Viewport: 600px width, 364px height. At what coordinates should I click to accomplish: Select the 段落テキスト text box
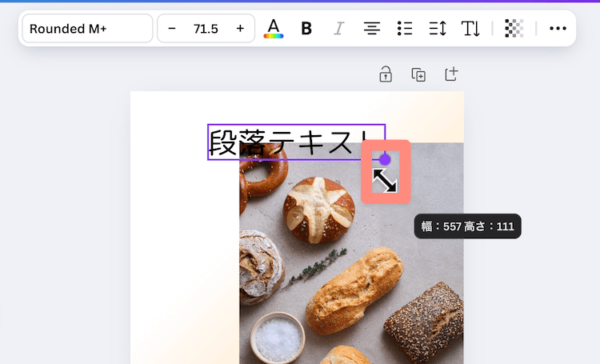point(296,142)
